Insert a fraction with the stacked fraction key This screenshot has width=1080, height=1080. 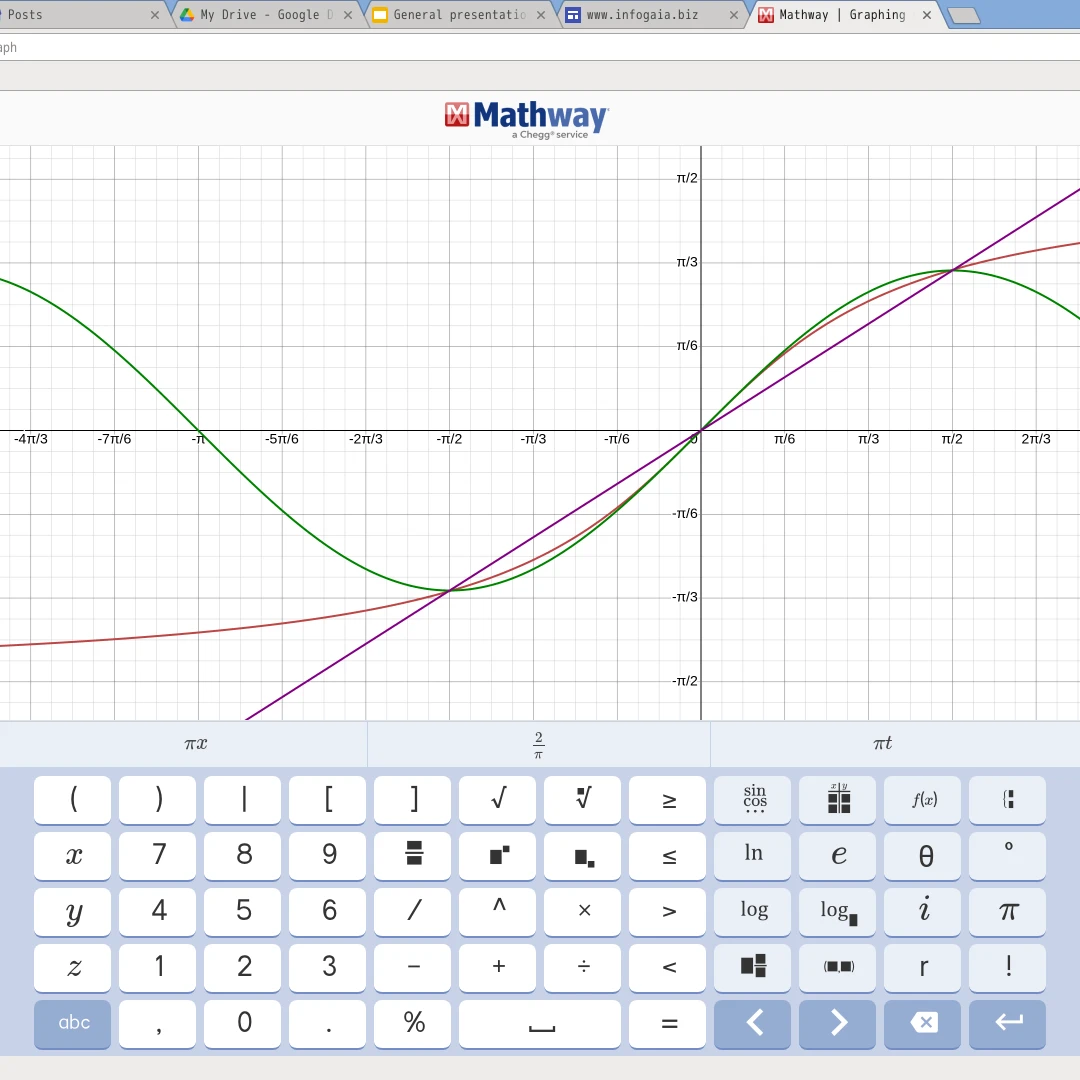[x=413, y=855]
